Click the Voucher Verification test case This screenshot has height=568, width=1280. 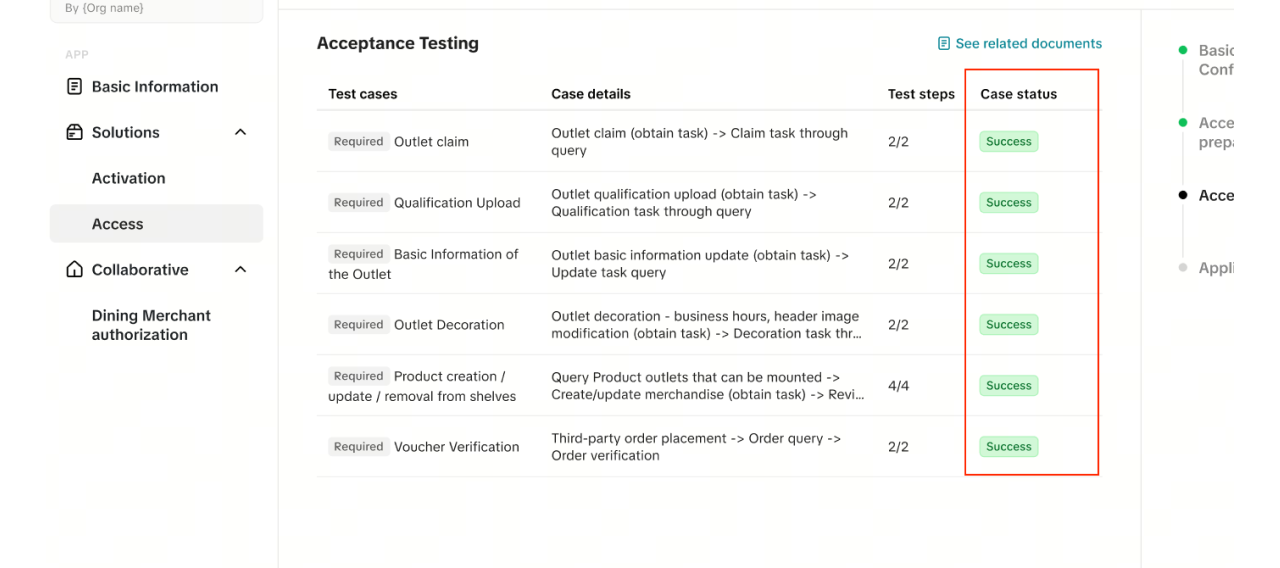[x=456, y=447]
